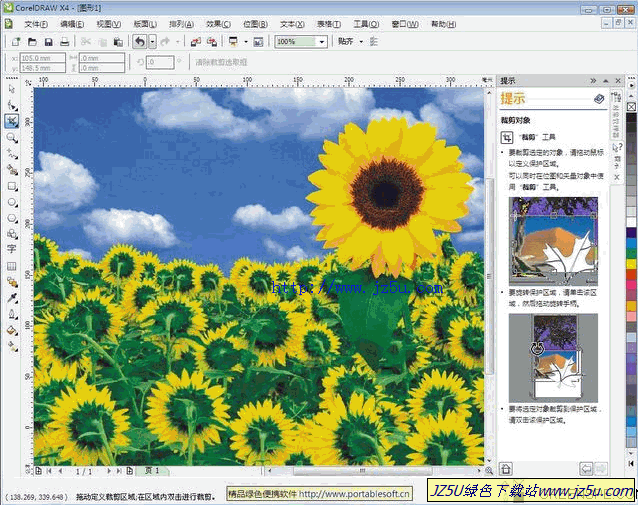Select the Crop tool in toolbox
638x505 pixels.
[x=12, y=121]
